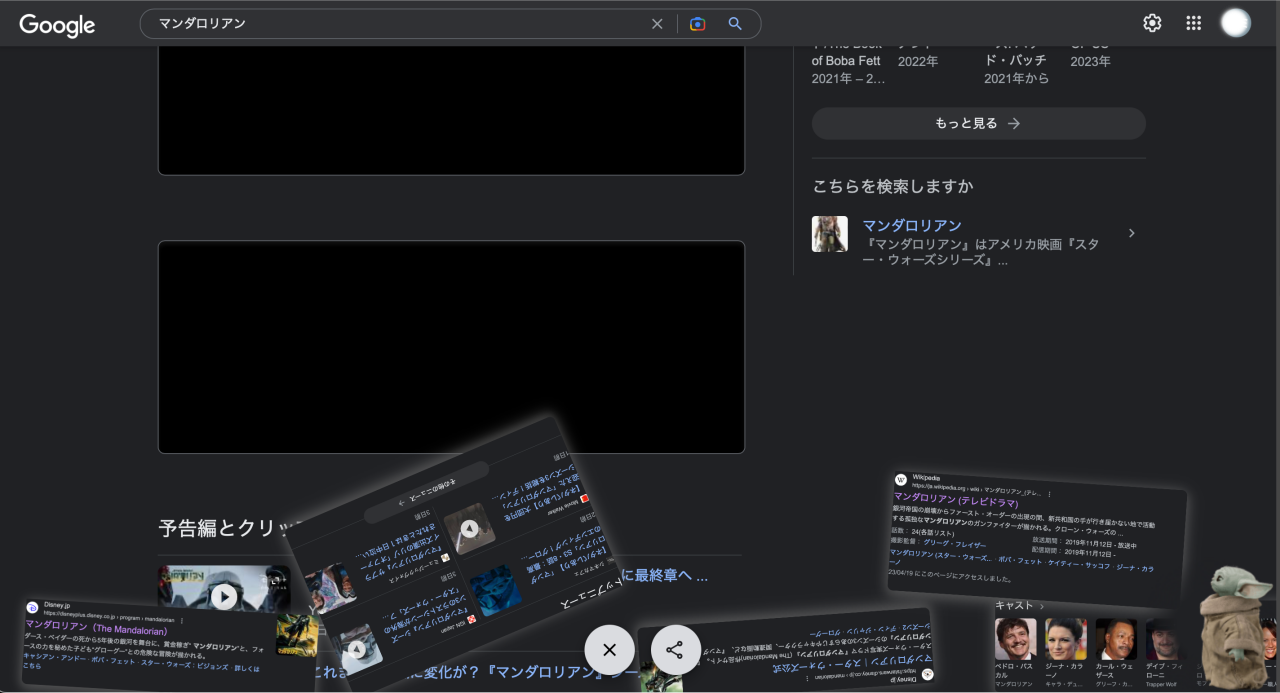
Task: Open the Google account avatar
Action: 1237,23
